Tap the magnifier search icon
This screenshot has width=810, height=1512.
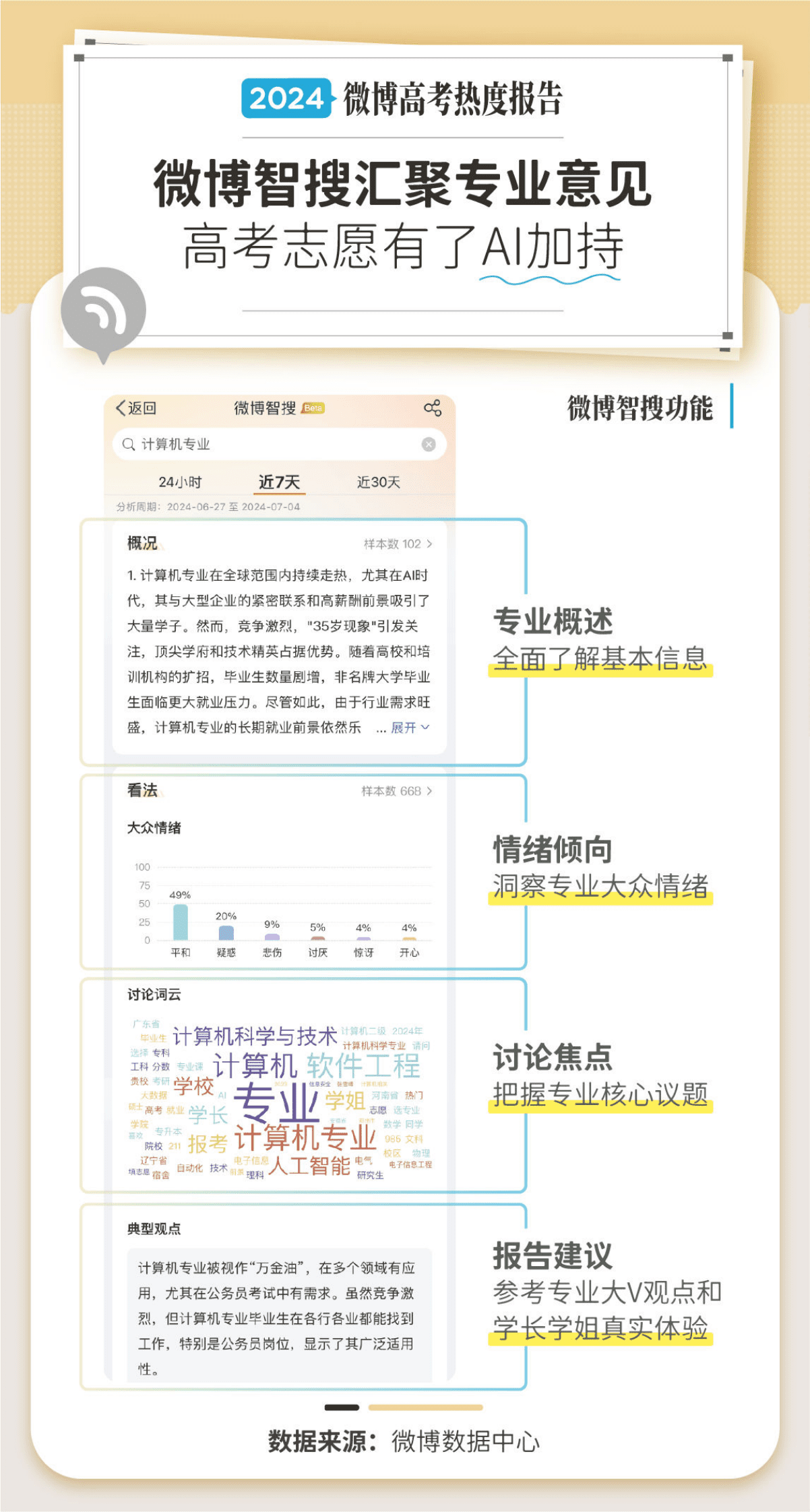point(129,444)
